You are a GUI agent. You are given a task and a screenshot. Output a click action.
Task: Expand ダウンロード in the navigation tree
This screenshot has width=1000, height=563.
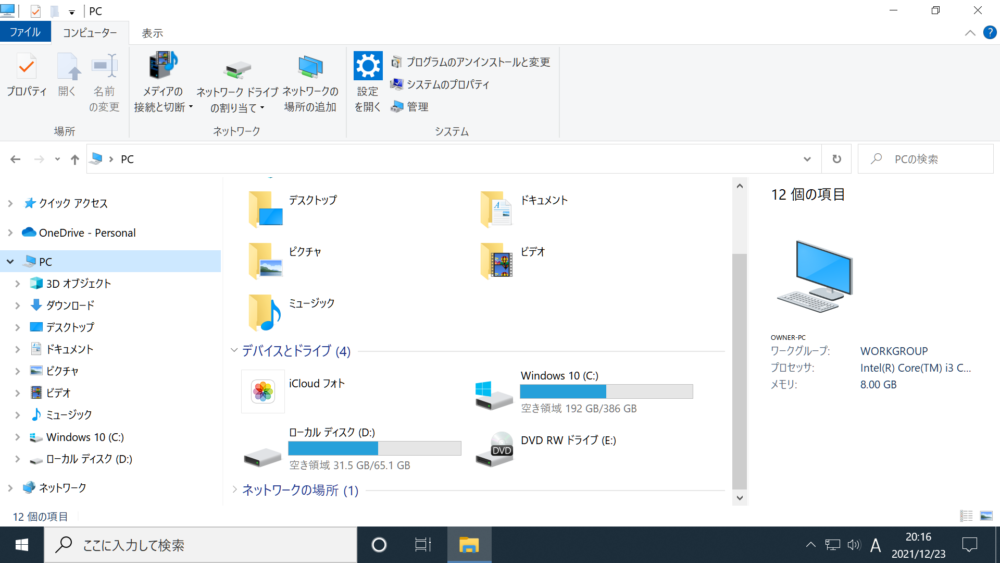click(x=18, y=305)
